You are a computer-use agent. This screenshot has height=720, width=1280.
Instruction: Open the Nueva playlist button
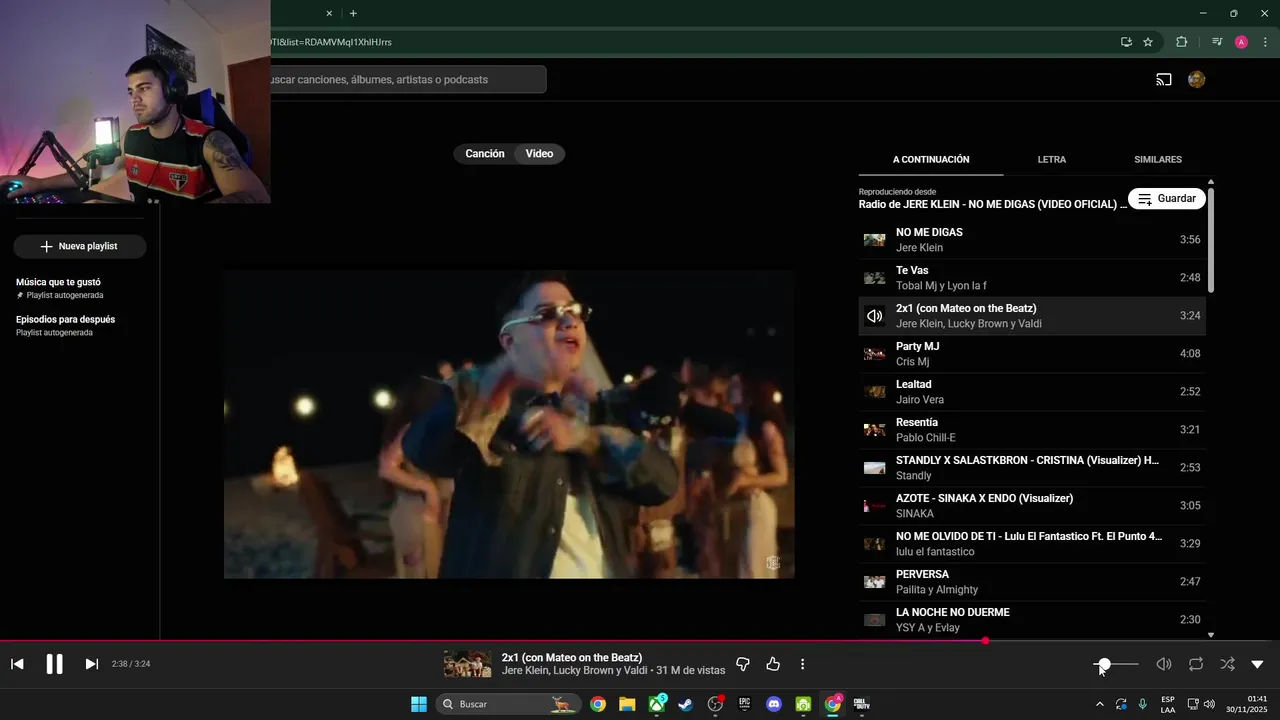[80, 246]
